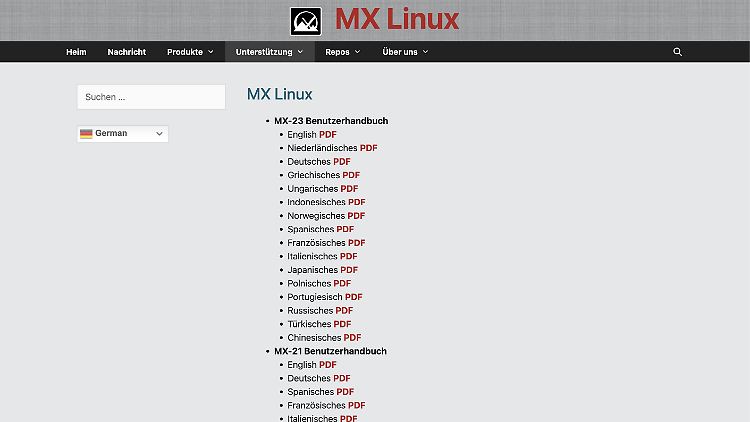Open MX-21 English PDF link
Viewport: 750px width, 422px height.
point(328,365)
